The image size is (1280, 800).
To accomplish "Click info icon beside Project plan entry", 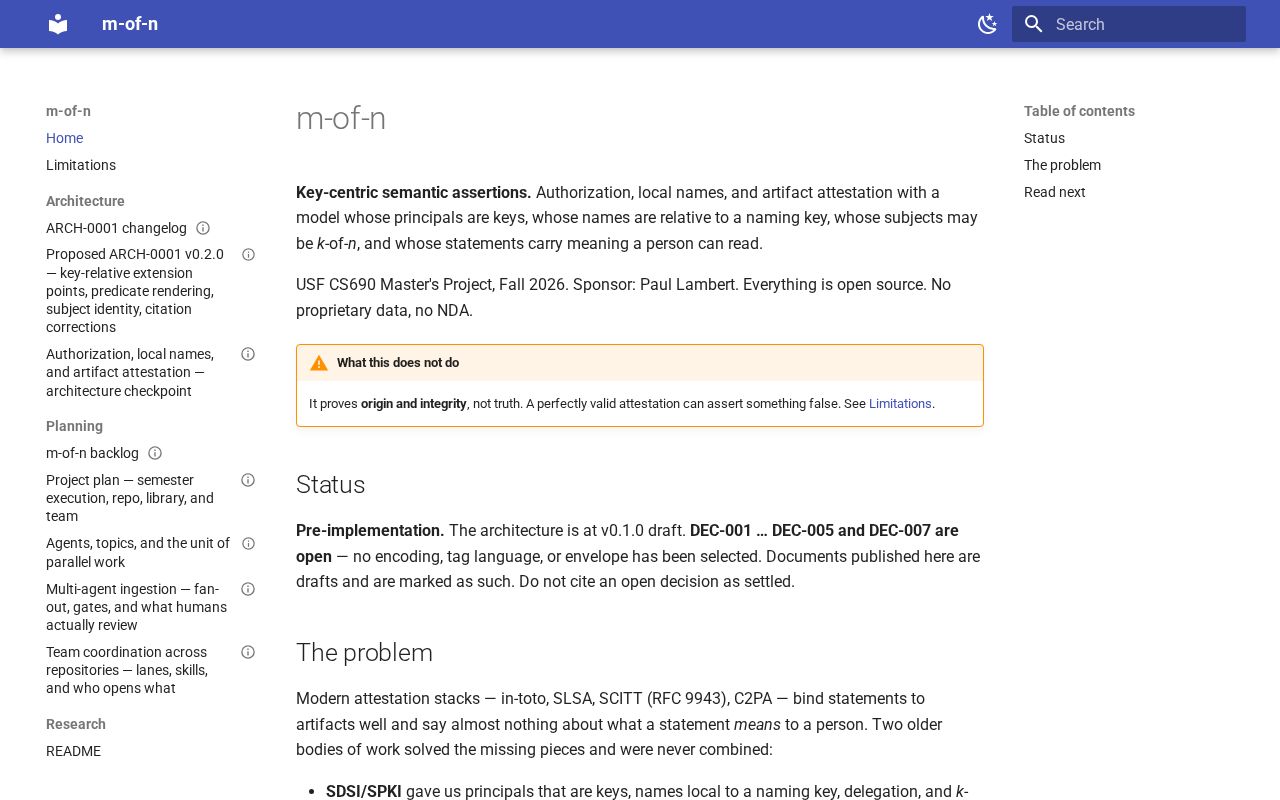I will [248, 480].
